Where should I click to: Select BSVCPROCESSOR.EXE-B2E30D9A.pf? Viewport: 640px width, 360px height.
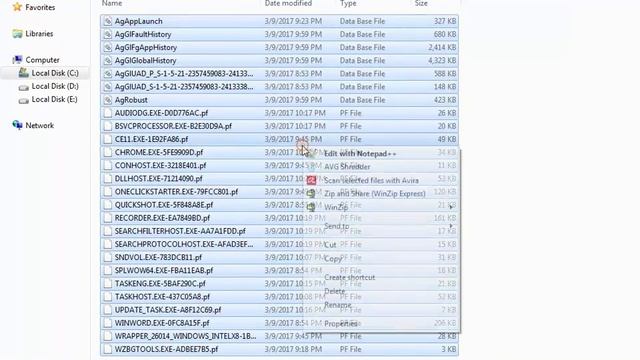tap(279, 126)
